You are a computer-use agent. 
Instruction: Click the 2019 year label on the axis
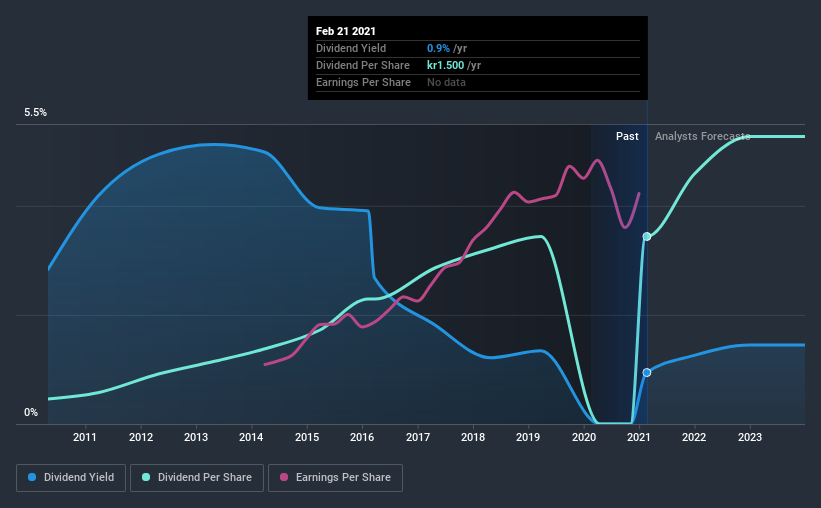click(x=528, y=437)
